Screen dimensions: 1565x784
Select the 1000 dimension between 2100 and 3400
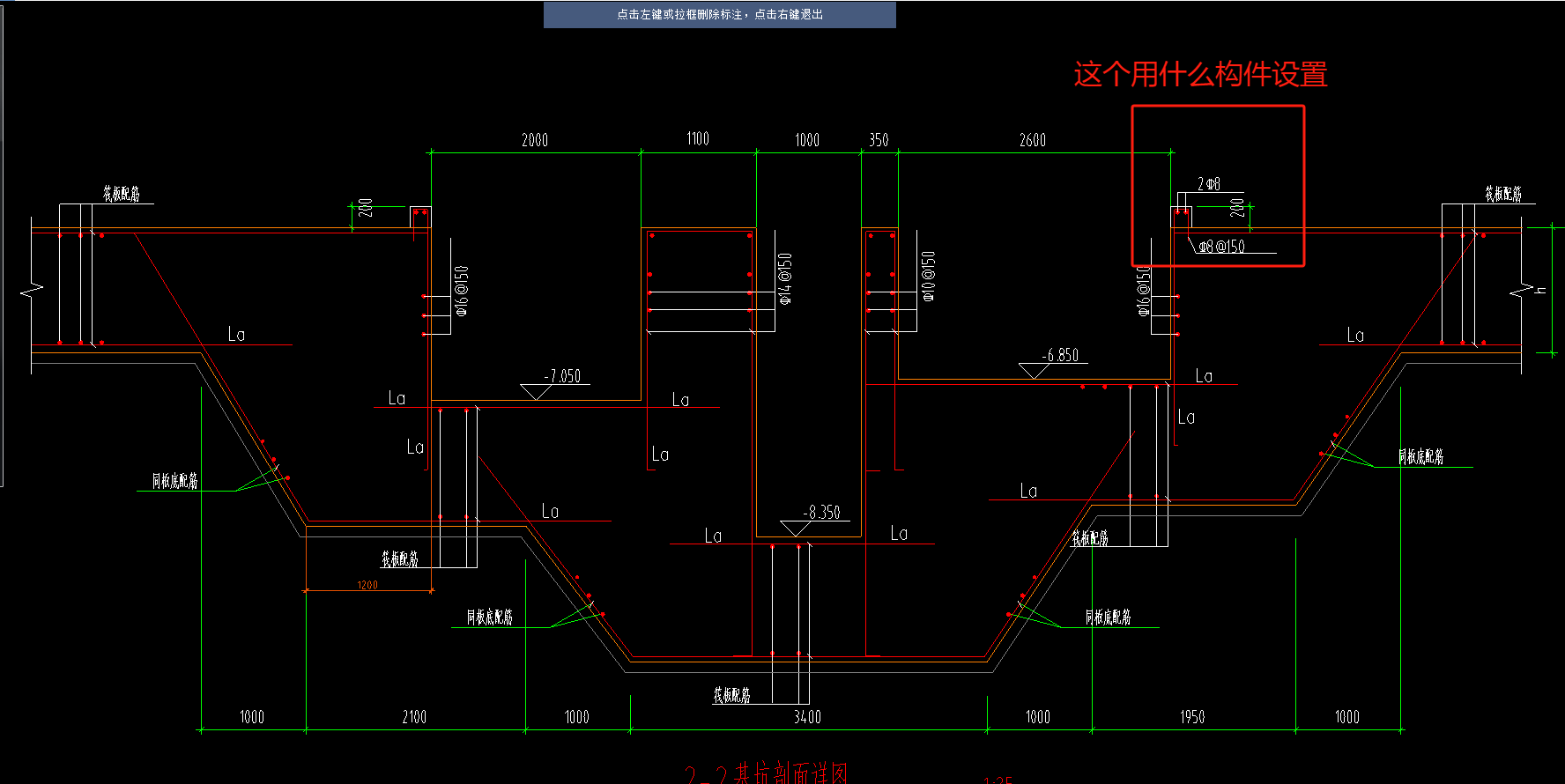click(577, 717)
